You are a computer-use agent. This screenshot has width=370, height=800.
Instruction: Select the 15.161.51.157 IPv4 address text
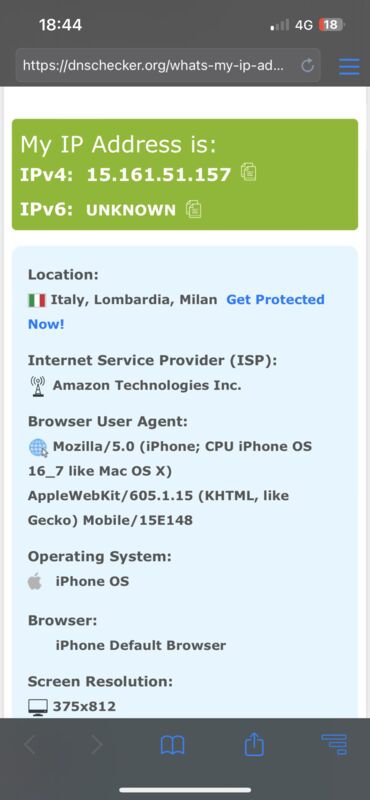tap(159, 174)
